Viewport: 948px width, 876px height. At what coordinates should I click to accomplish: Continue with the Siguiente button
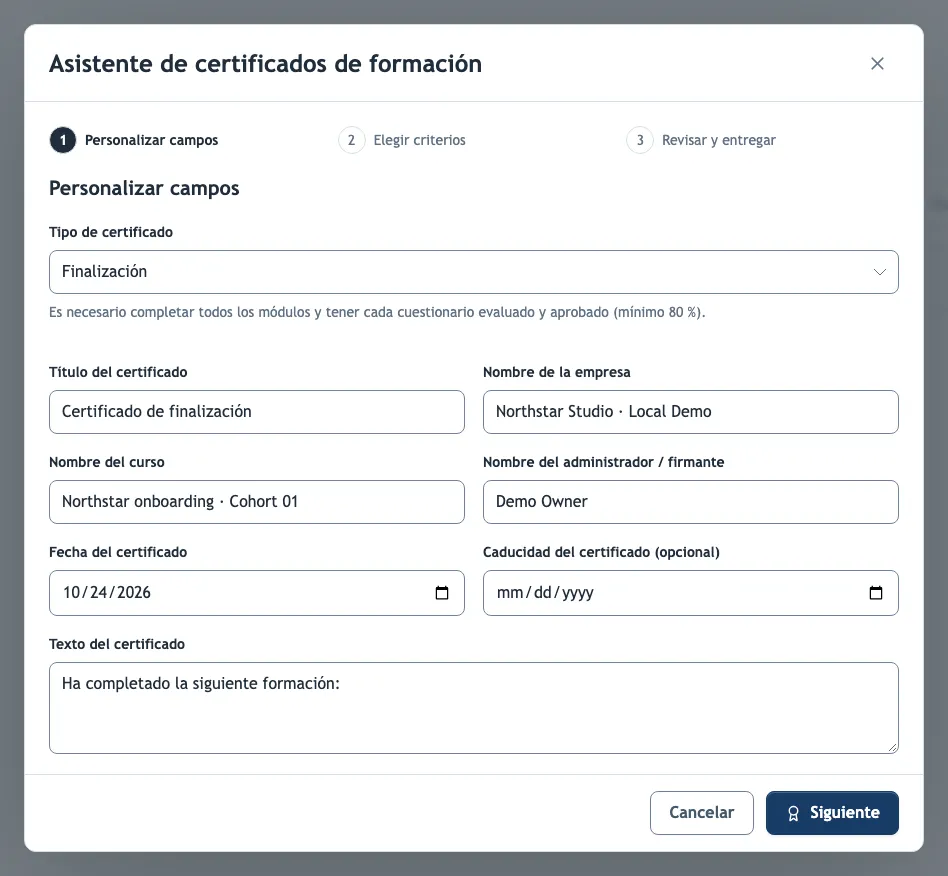[x=832, y=813]
